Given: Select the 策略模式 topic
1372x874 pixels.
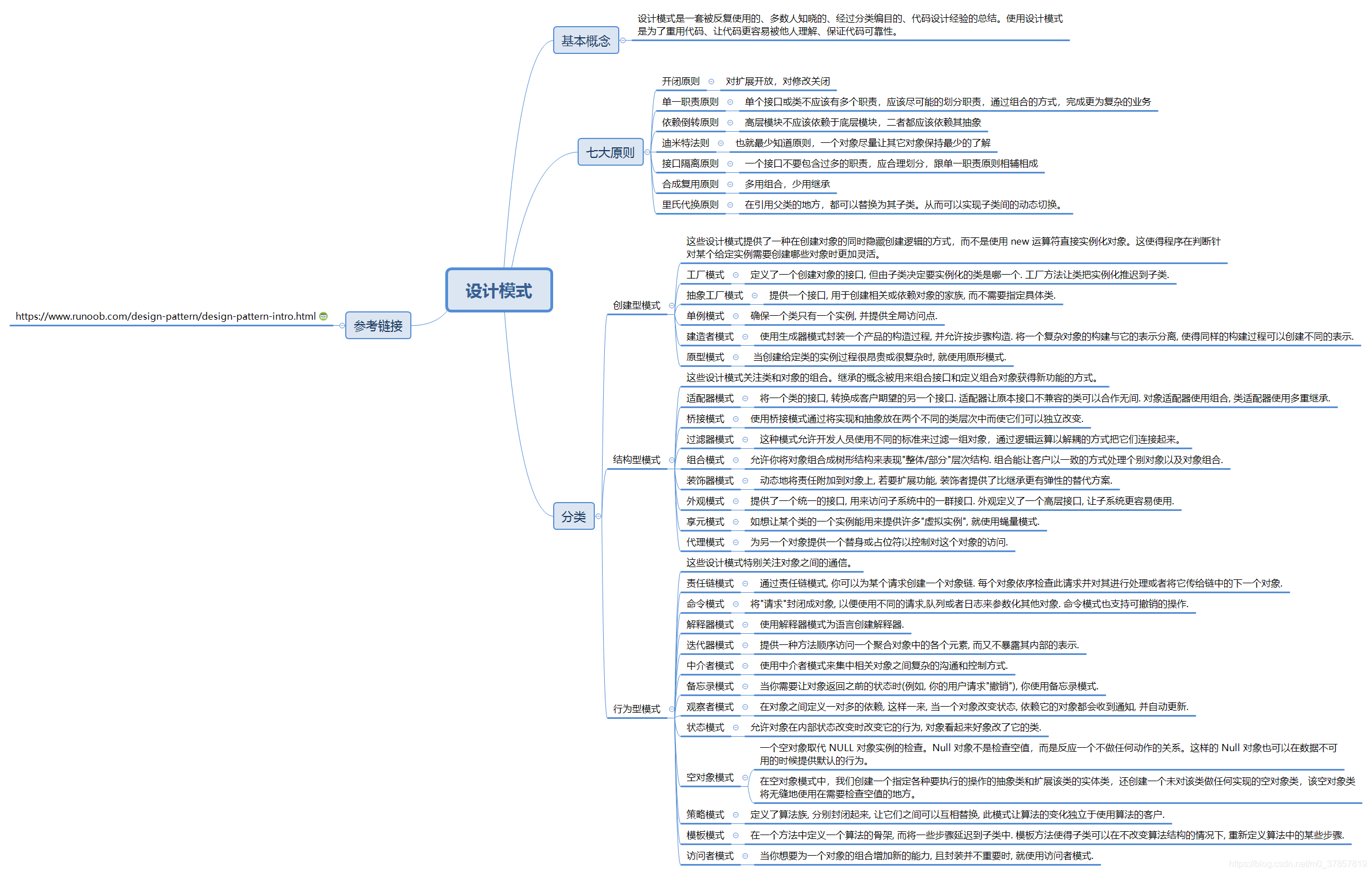Looking at the screenshot, I should (705, 815).
